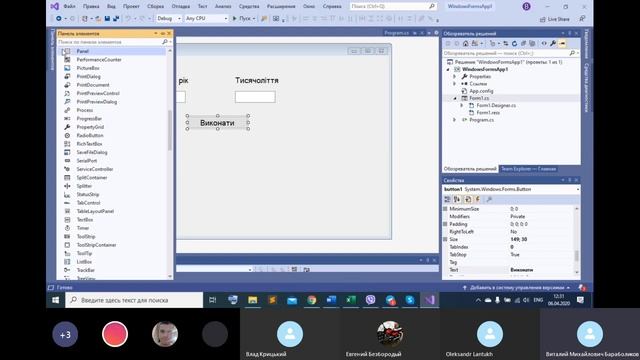Click the toolbox search field
Viewport: 640px width, 360px height.
(109, 42)
